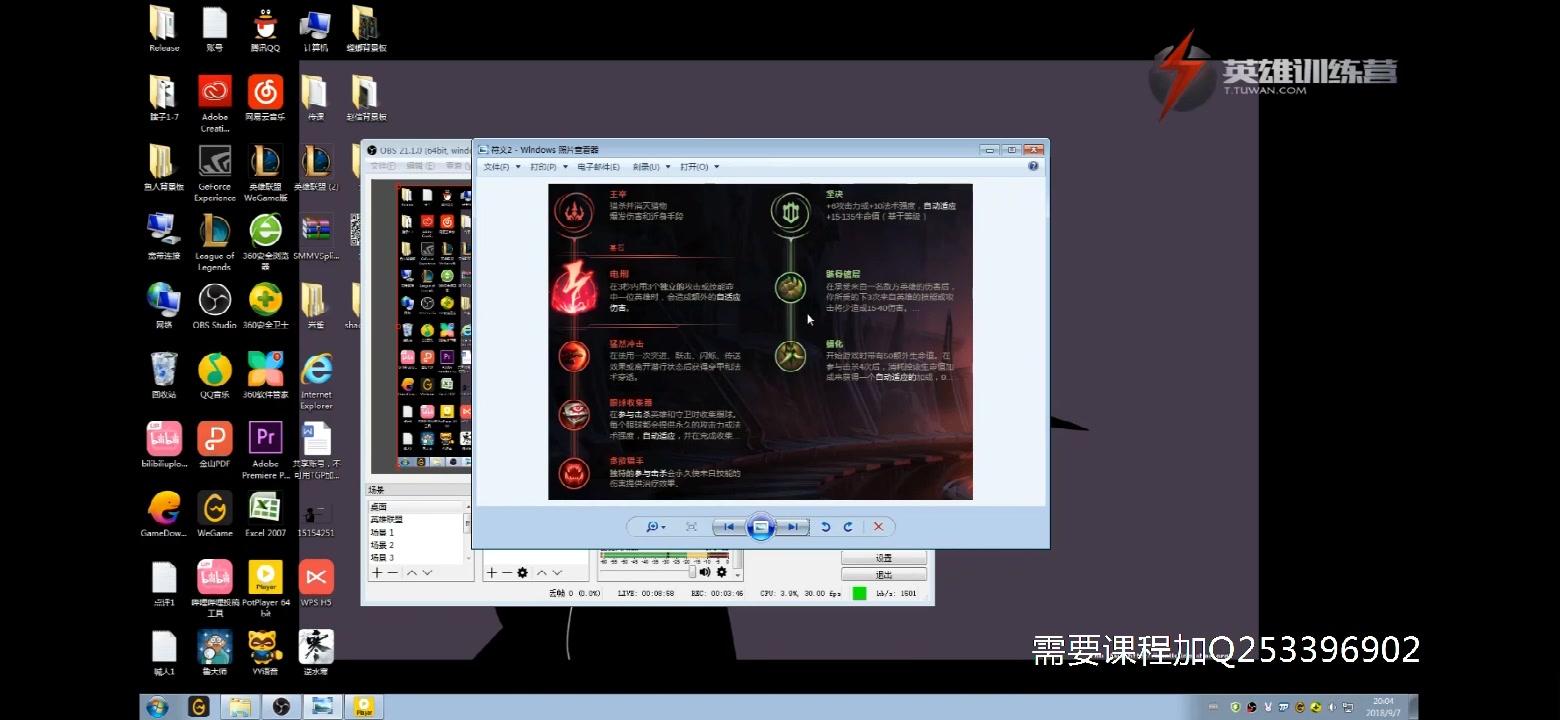Open the 文件 menu in OBS window
This screenshot has height=720, width=1560.
pos(383,166)
